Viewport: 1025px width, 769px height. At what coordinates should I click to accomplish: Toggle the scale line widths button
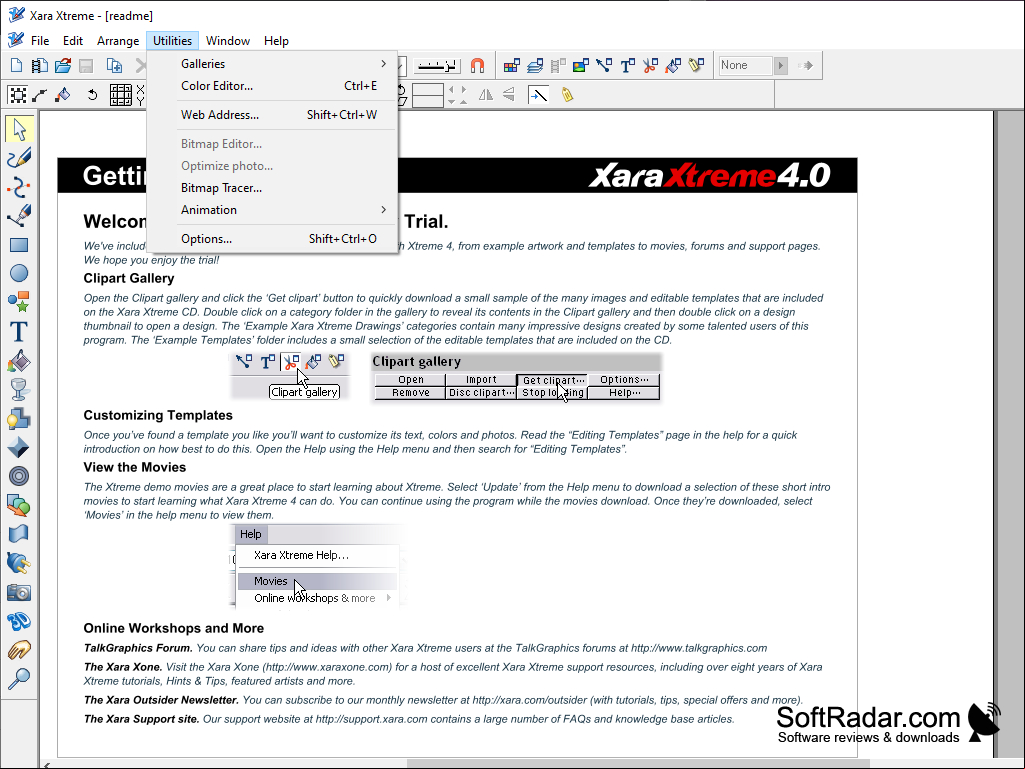point(538,95)
